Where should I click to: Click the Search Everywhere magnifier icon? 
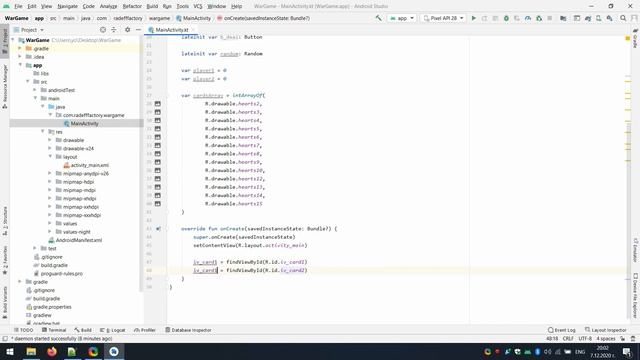(623, 18)
